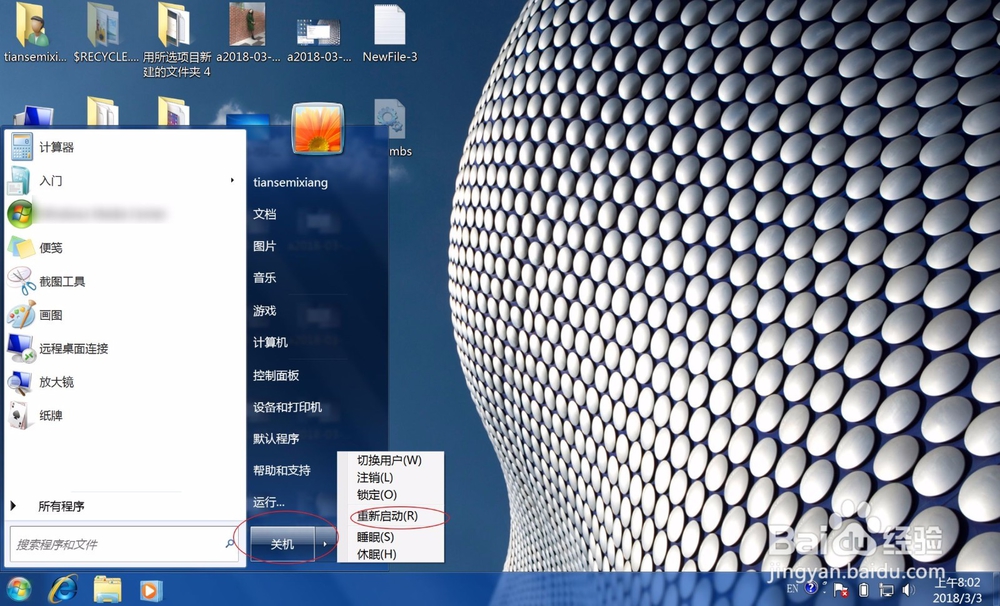Open 游戏 games link
This screenshot has width=1000, height=606.
[x=265, y=311]
